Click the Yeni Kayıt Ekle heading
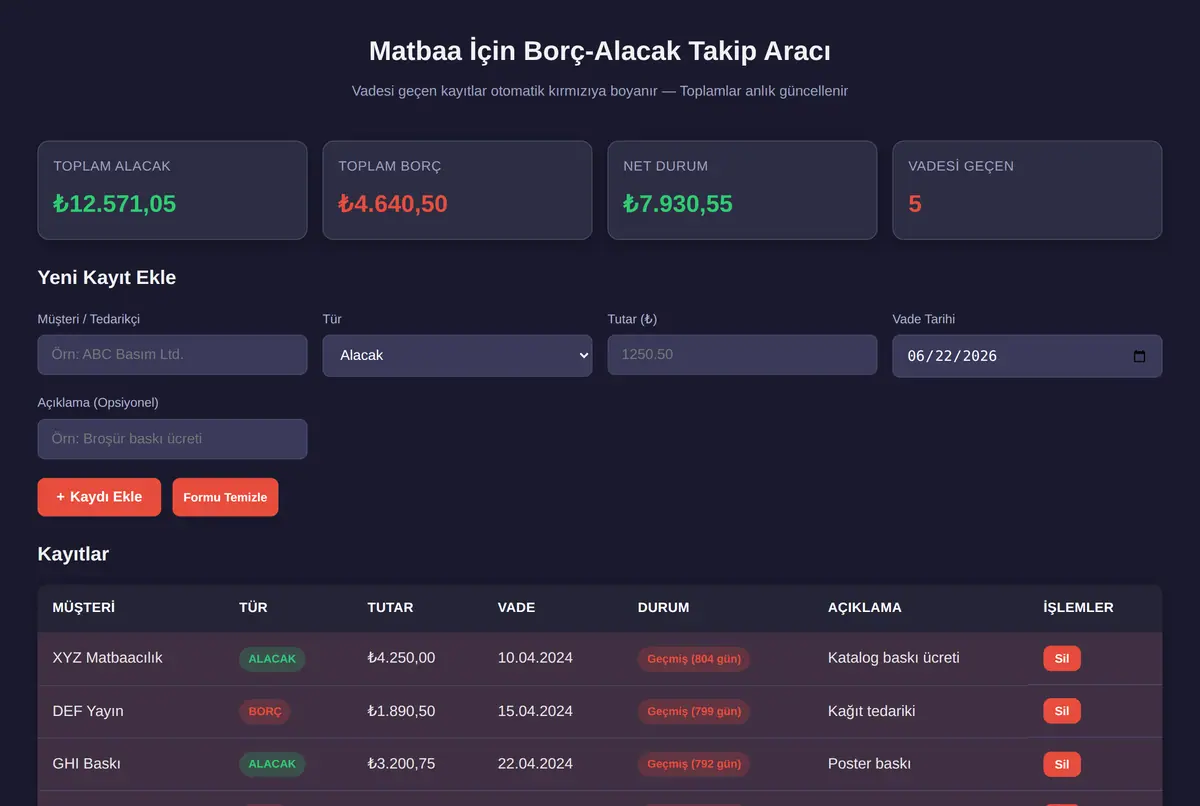 coord(107,278)
